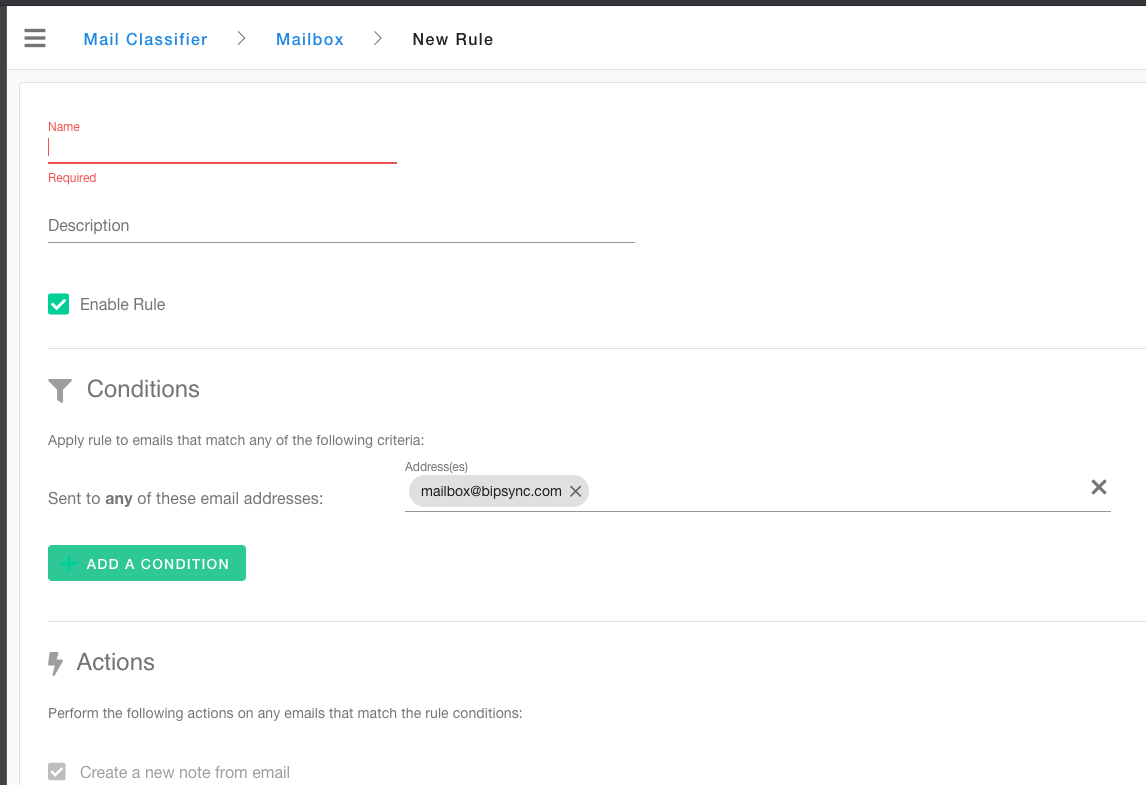Viewport: 1146px width, 785px height.
Task: Click the Actions section heading
Action: click(x=115, y=662)
